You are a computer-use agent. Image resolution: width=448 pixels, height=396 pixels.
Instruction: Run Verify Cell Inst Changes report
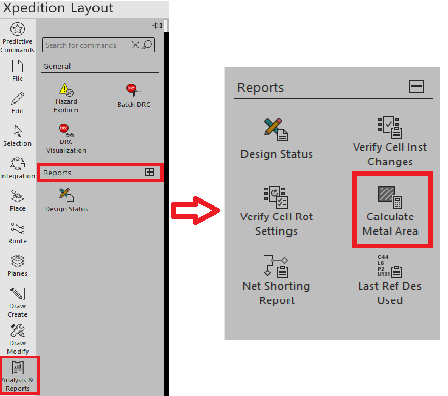390,141
